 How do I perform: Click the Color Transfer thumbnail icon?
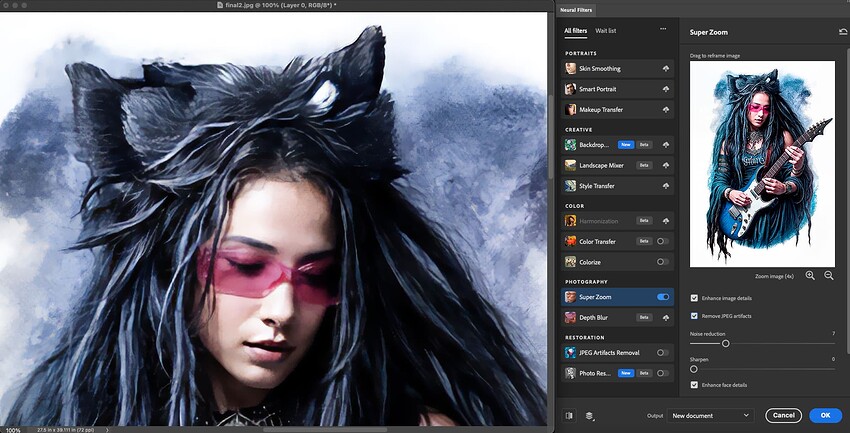coord(570,242)
